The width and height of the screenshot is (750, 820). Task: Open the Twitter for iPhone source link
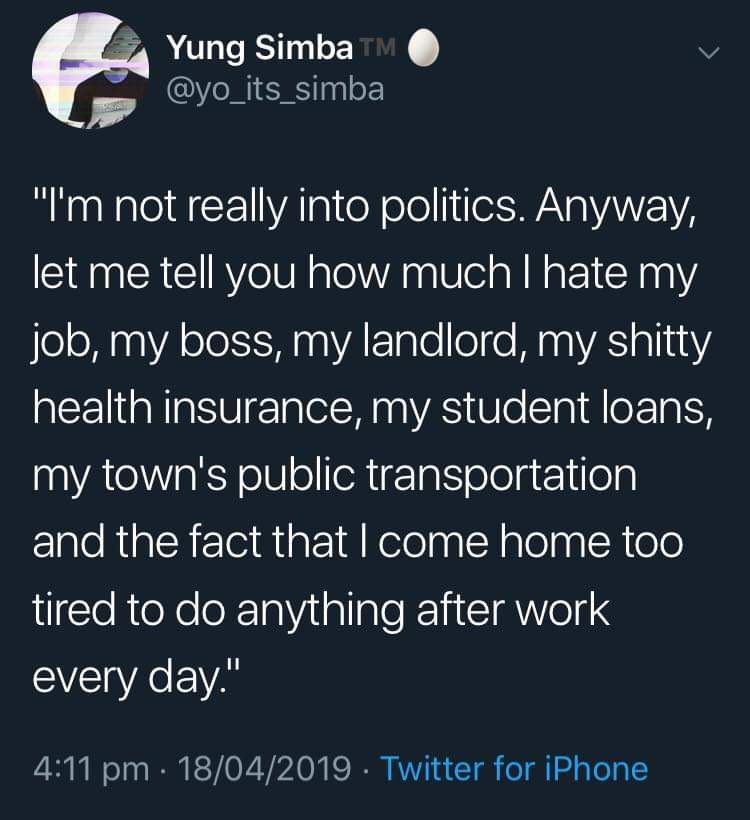tap(515, 769)
